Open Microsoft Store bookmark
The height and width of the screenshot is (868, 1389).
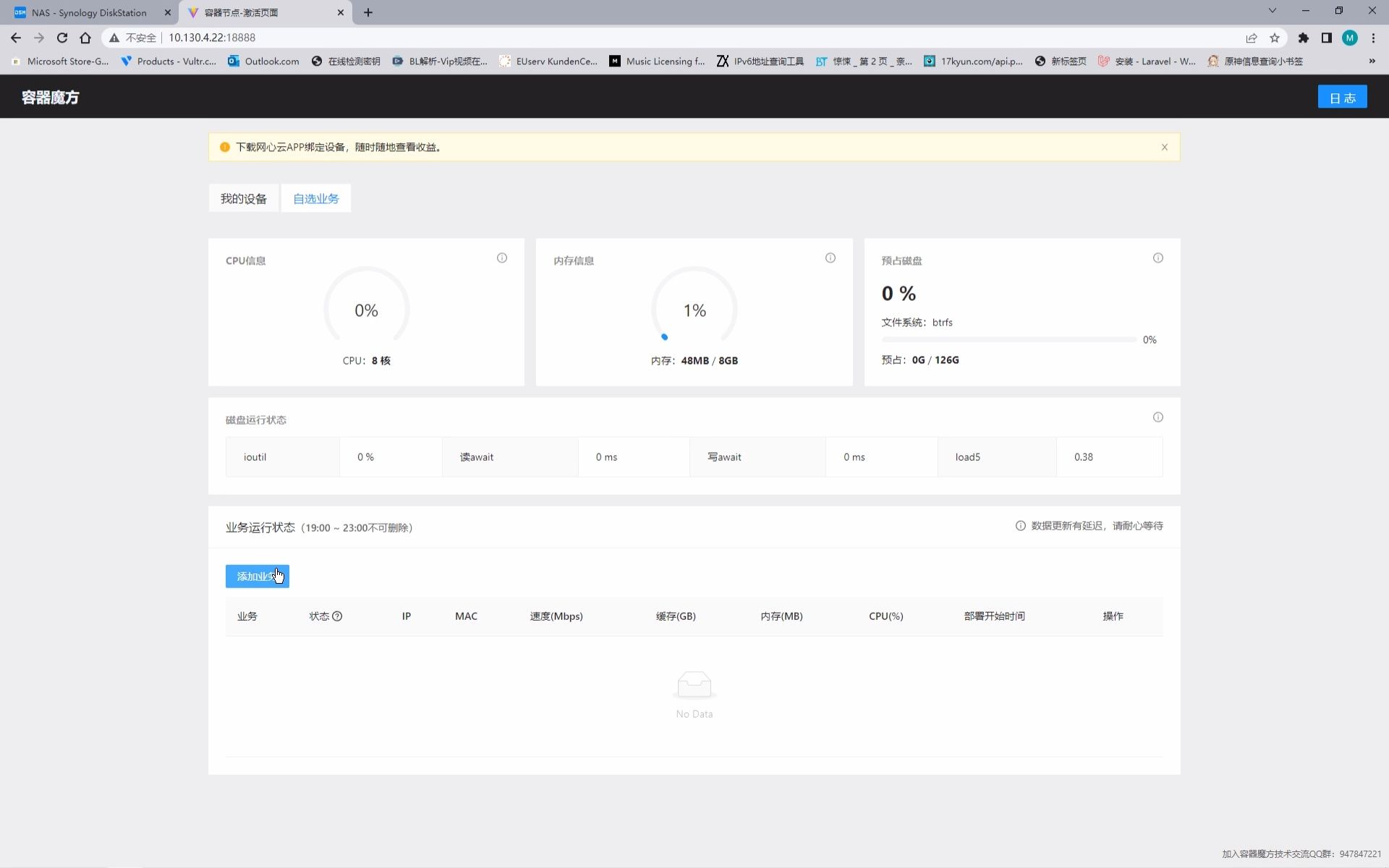click(x=61, y=61)
